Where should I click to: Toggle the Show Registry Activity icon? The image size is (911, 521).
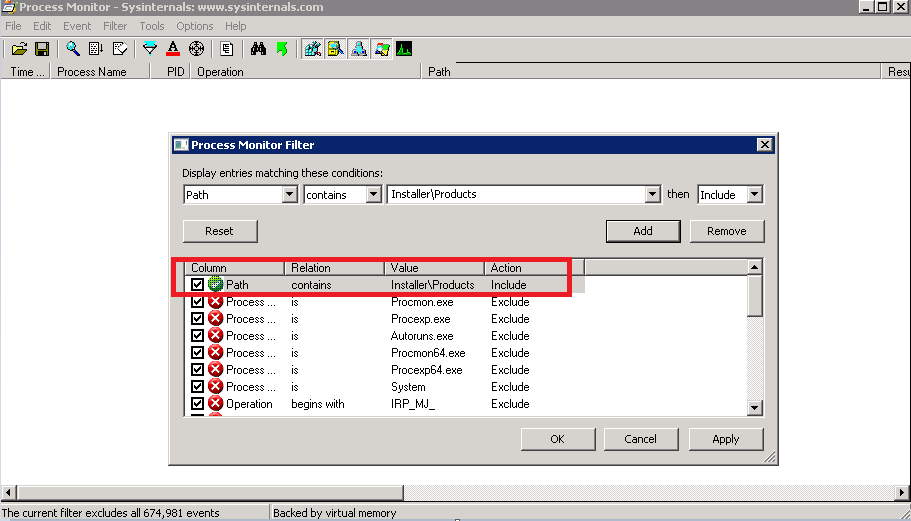tap(312, 49)
